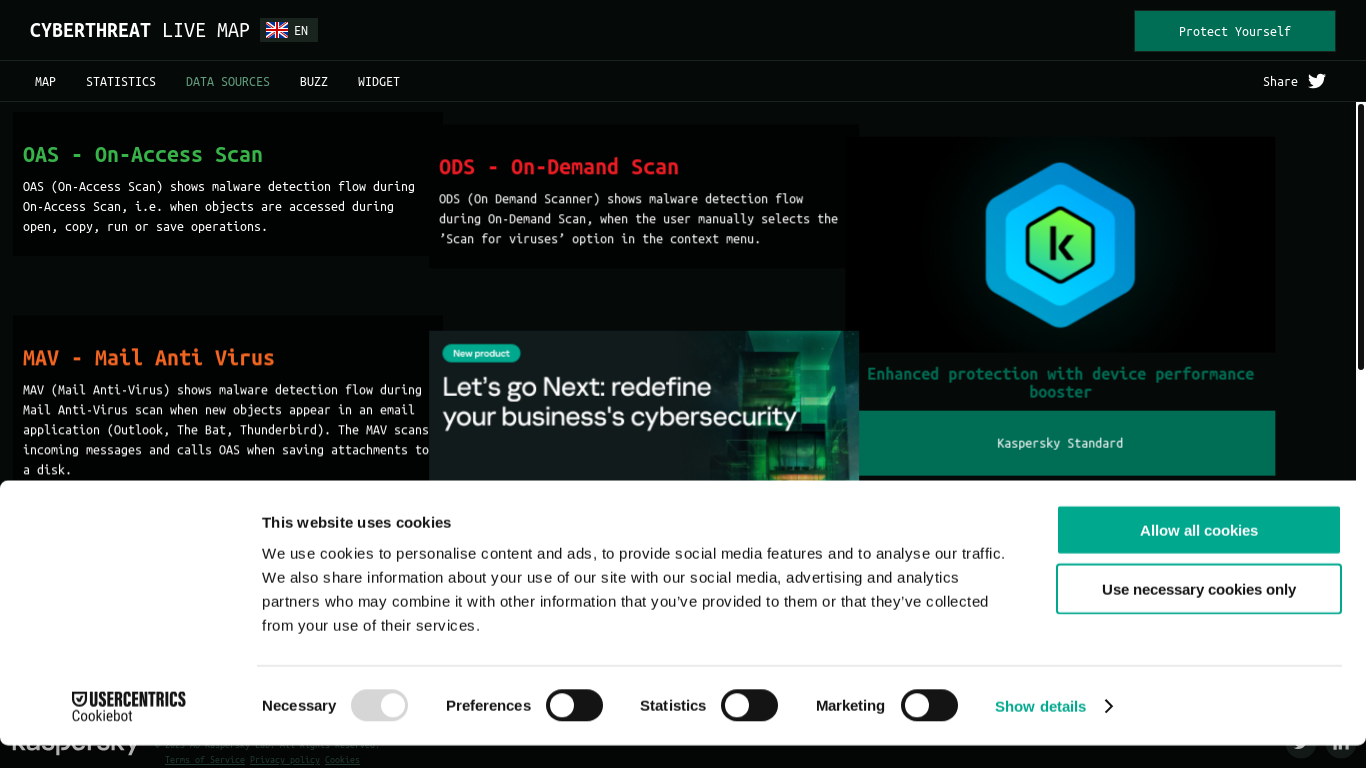Choose Use necessary cookies only
Viewport: 1366px width, 768px height.
[x=1199, y=589]
